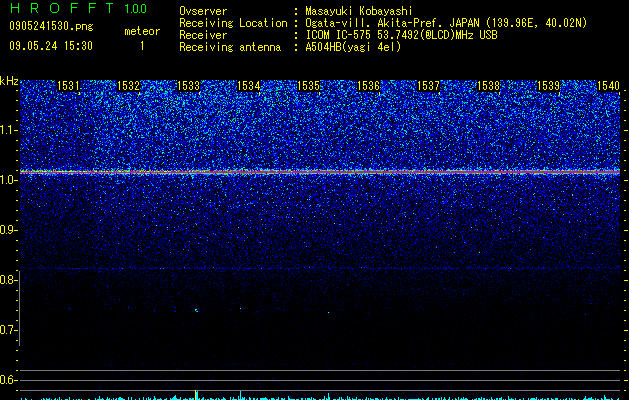This screenshot has height=400, width=629.
Task: Click the 1.1 kHz axis label
Action: tap(8, 130)
